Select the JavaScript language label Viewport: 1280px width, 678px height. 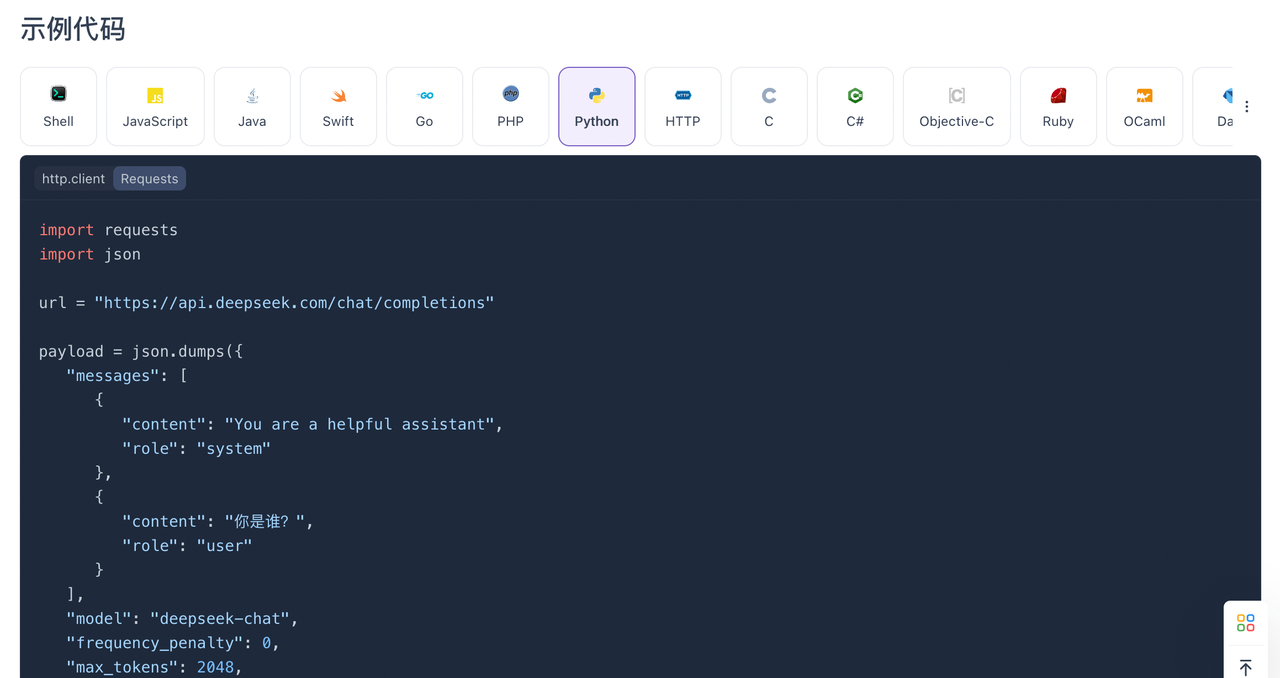155,121
